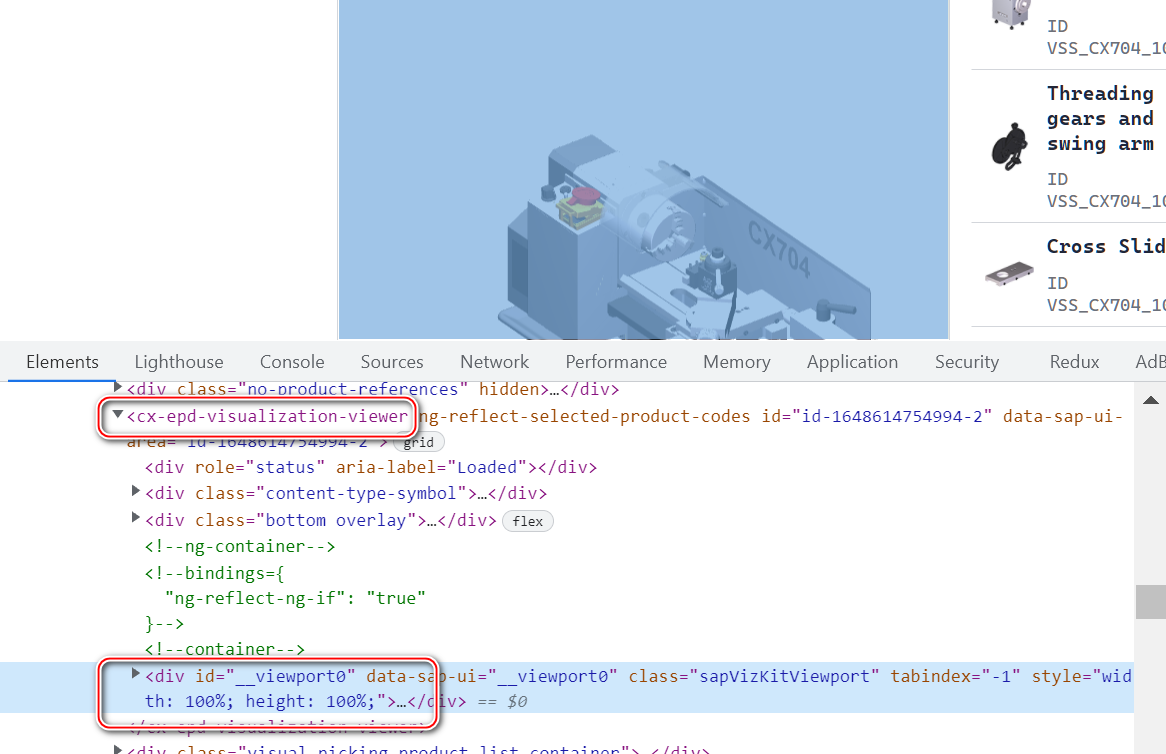The height and width of the screenshot is (754, 1166).
Task: Expand the no-product-references div
Action: 117,387
